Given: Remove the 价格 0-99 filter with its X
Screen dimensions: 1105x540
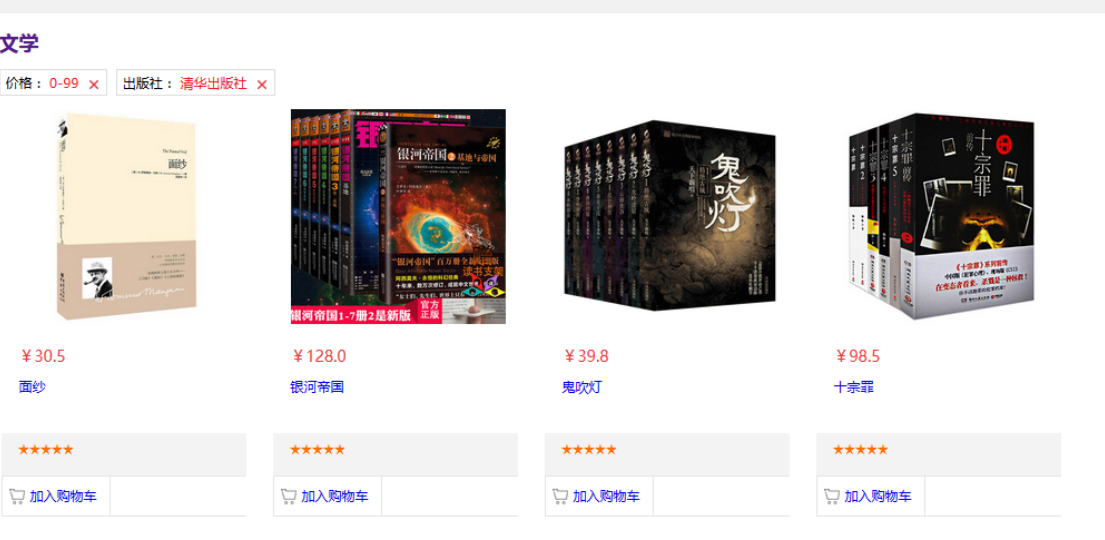Looking at the screenshot, I should coord(94,85).
